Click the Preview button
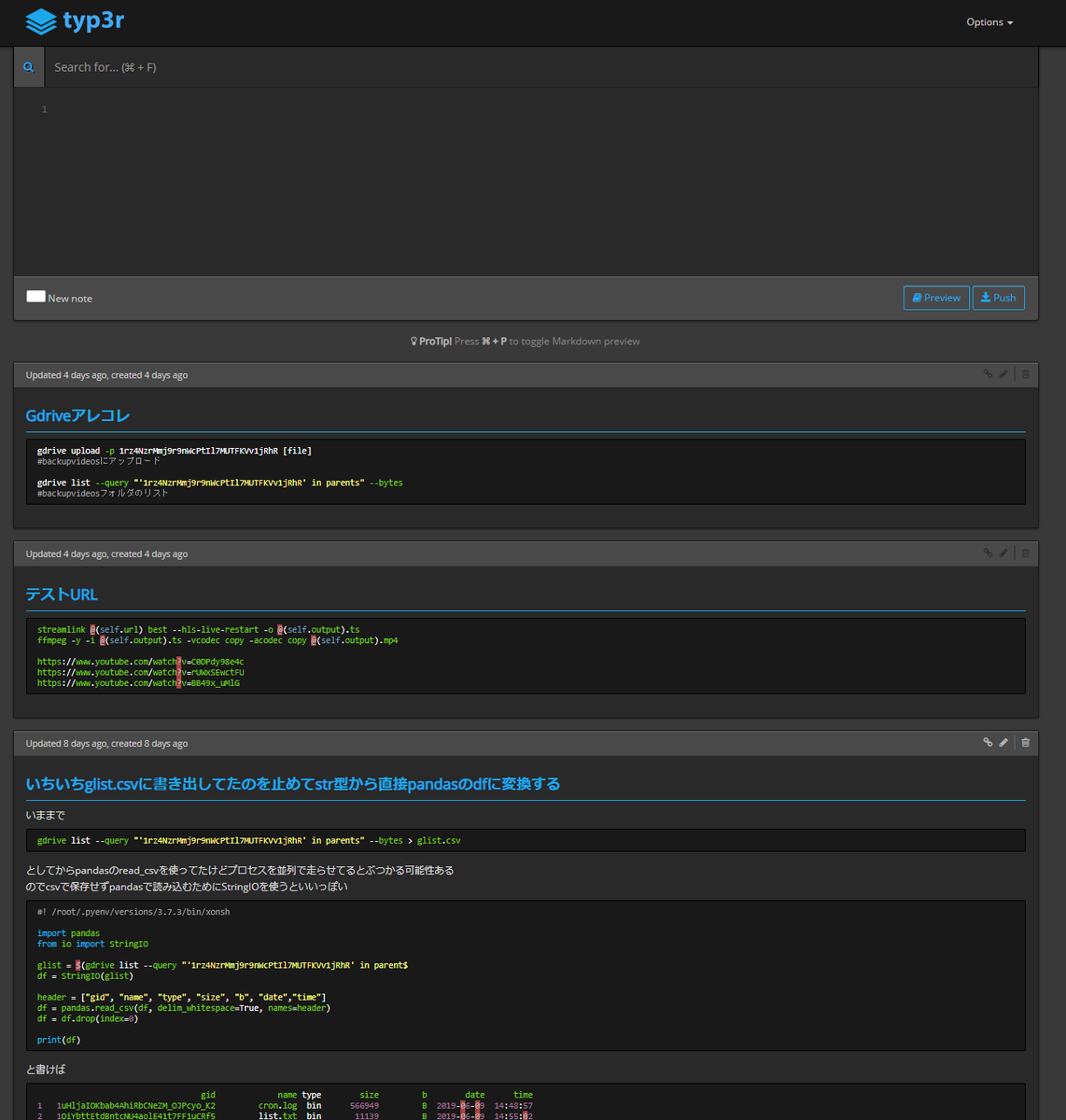1066x1120 pixels. (936, 298)
